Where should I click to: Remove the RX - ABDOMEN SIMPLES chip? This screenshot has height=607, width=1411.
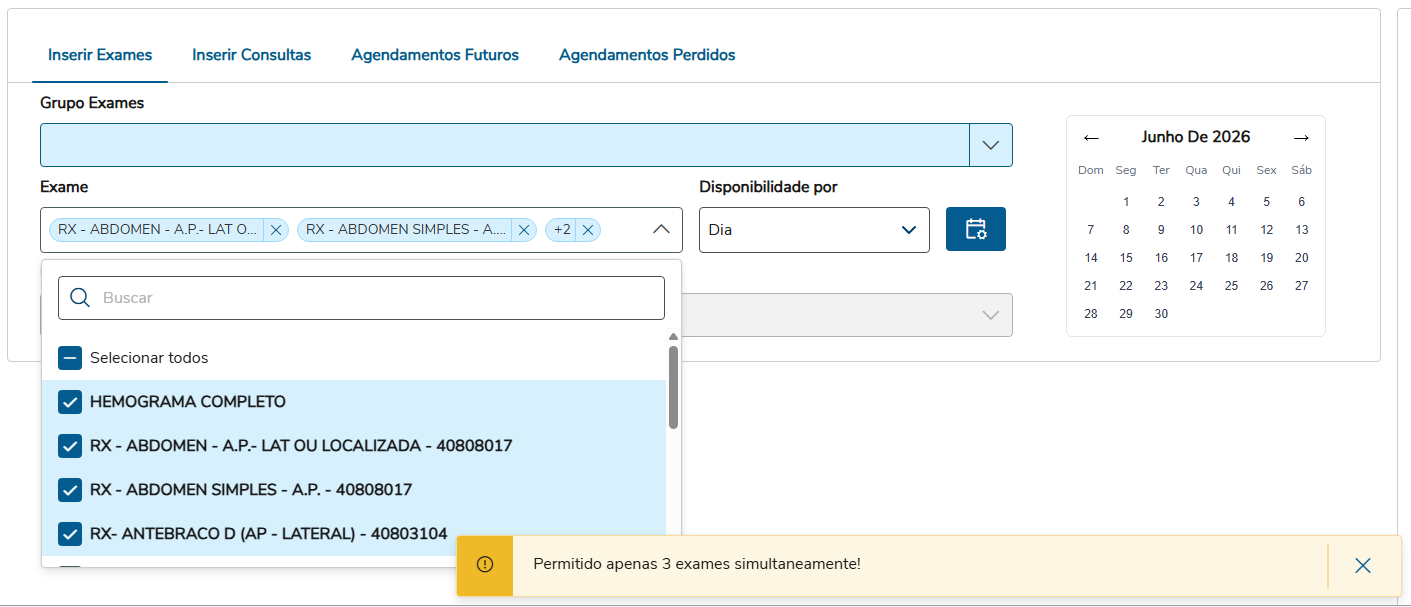point(524,230)
